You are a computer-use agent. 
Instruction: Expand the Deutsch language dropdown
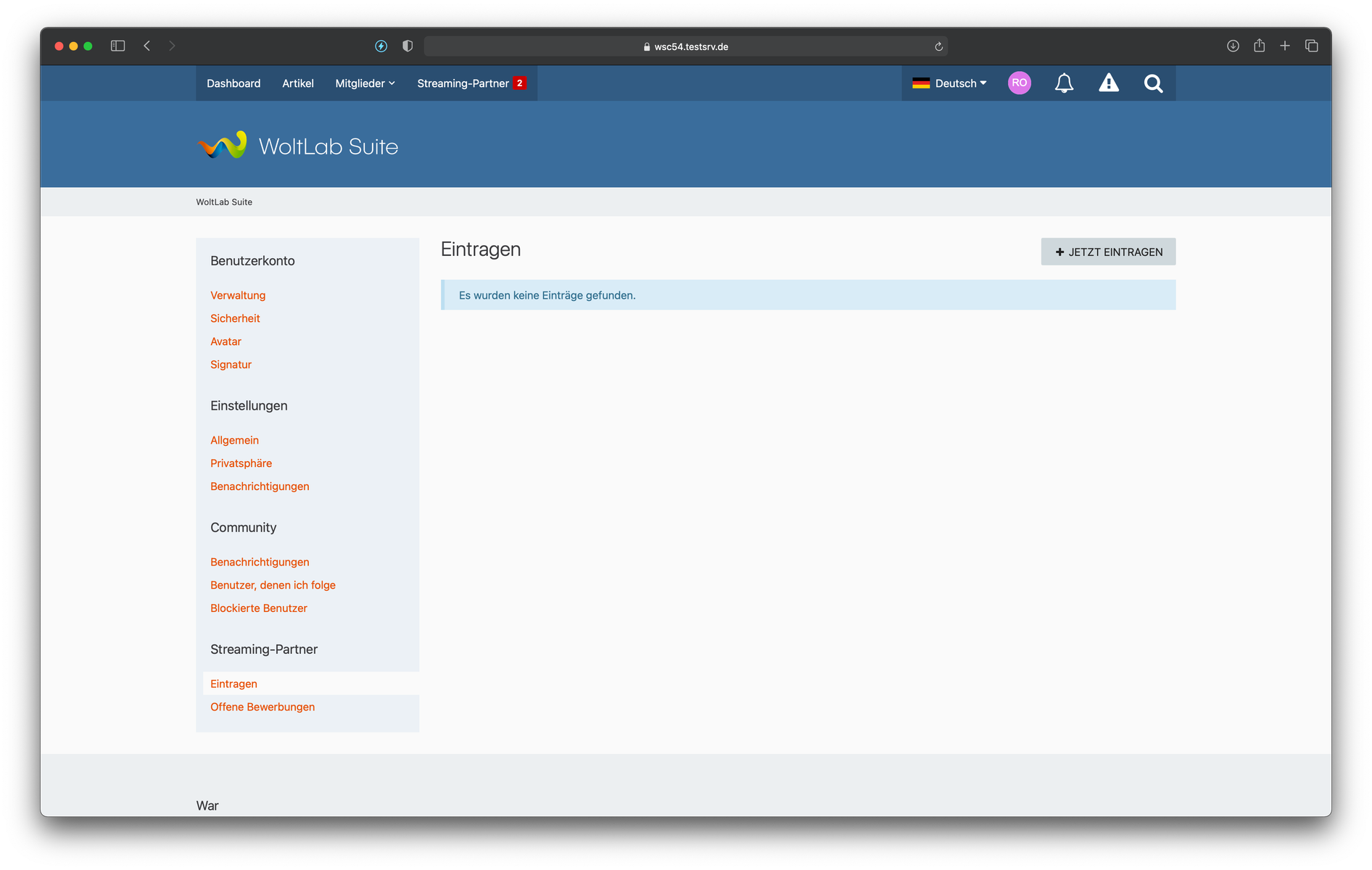coord(950,83)
